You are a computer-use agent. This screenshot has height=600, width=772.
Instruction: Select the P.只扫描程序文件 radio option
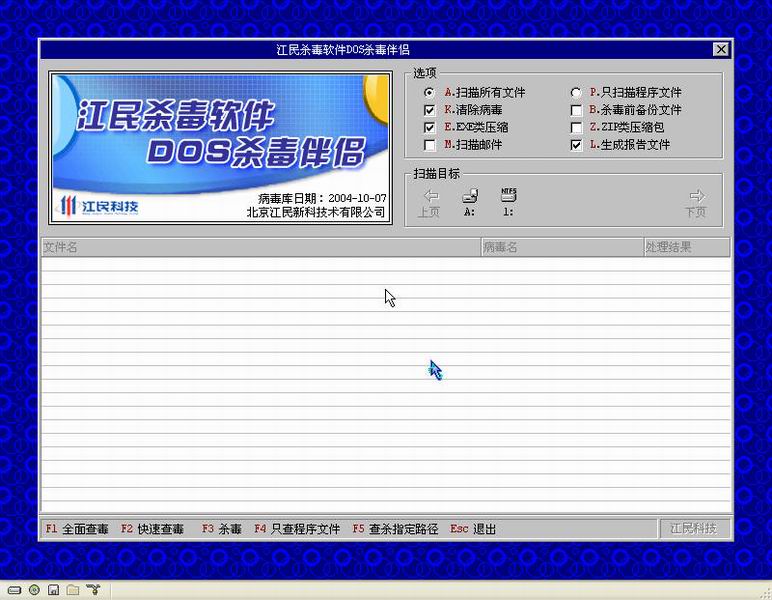(x=576, y=93)
